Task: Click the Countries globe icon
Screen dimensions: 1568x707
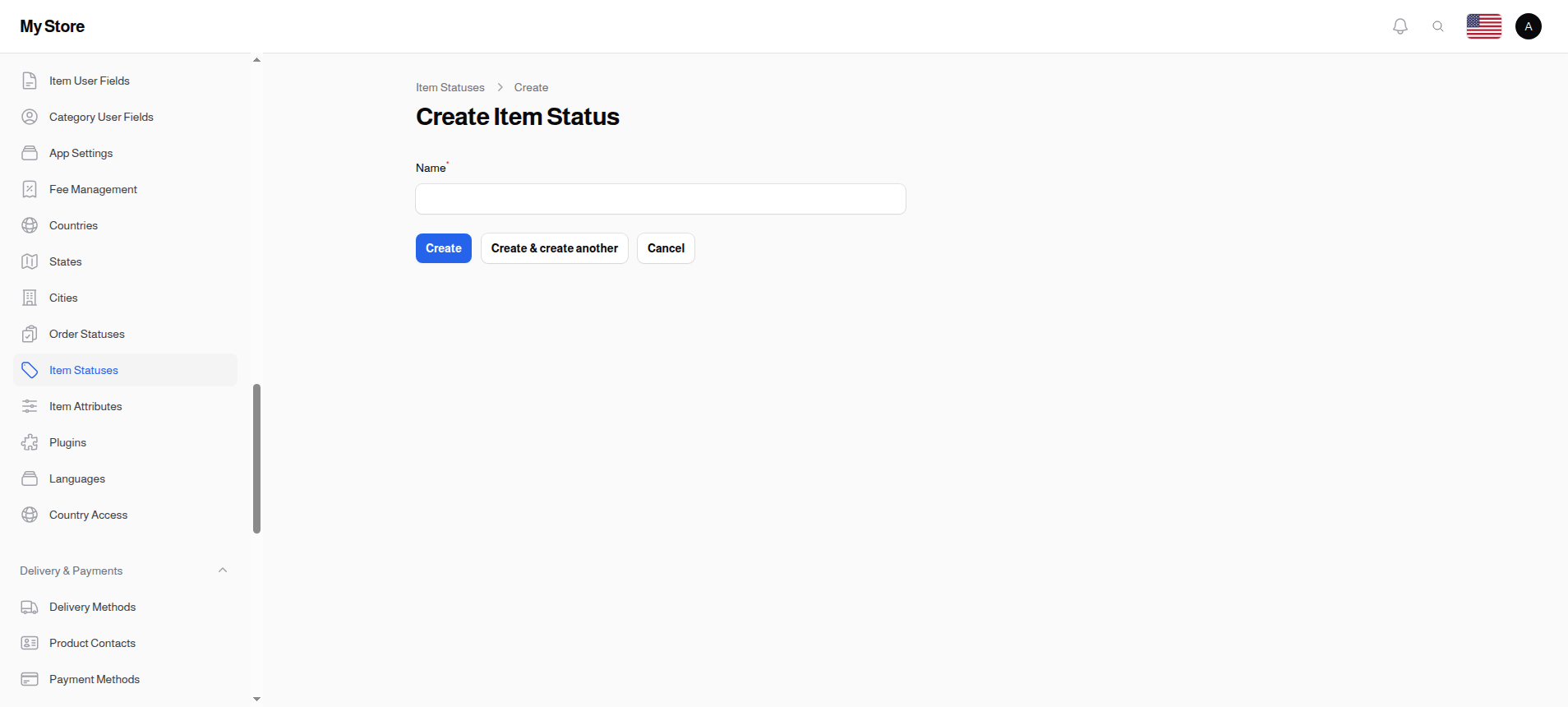Action: tap(30, 225)
